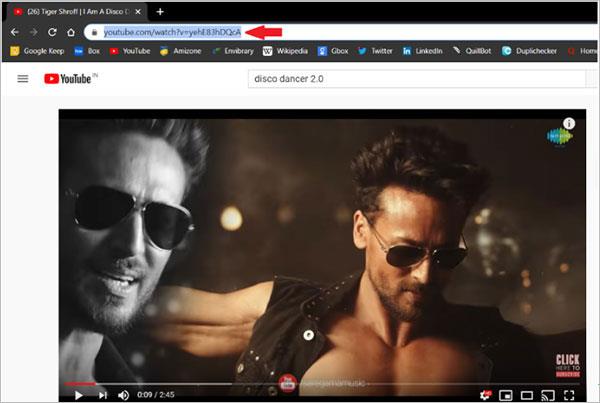
Task: Open the Box bookmark
Action: [87, 51]
